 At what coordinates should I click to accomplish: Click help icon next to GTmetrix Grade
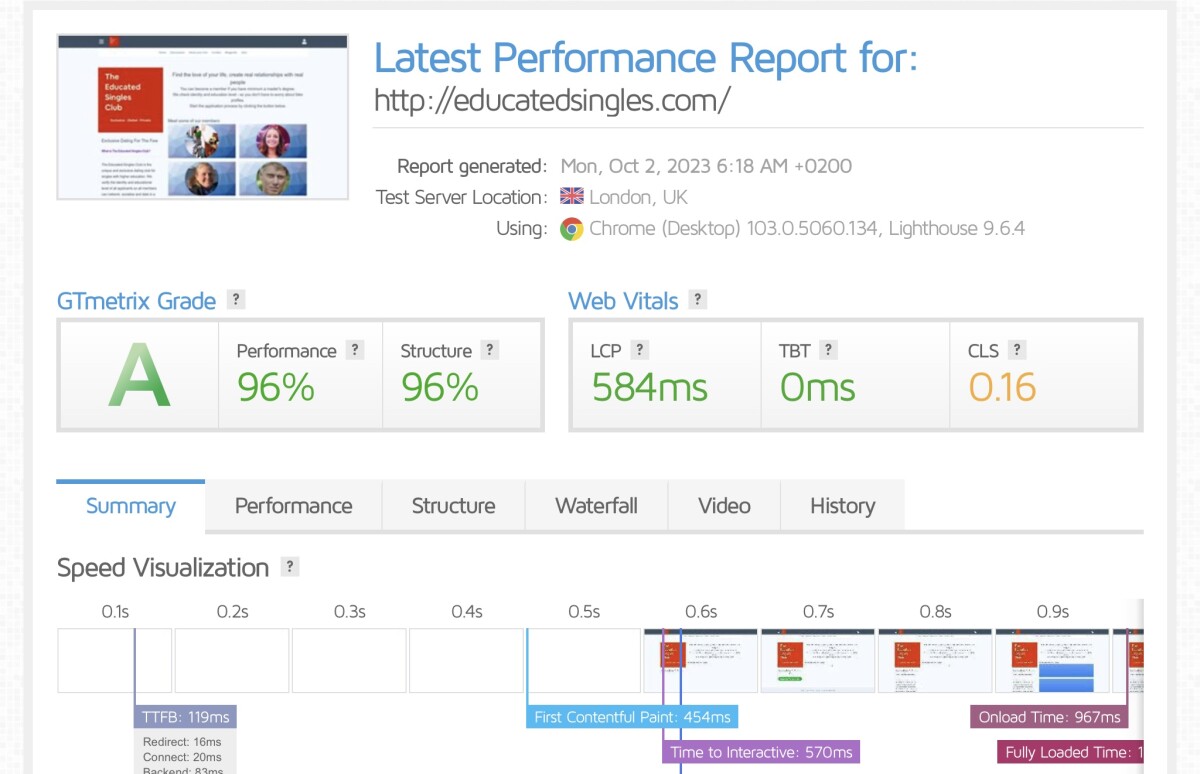[x=236, y=300]
